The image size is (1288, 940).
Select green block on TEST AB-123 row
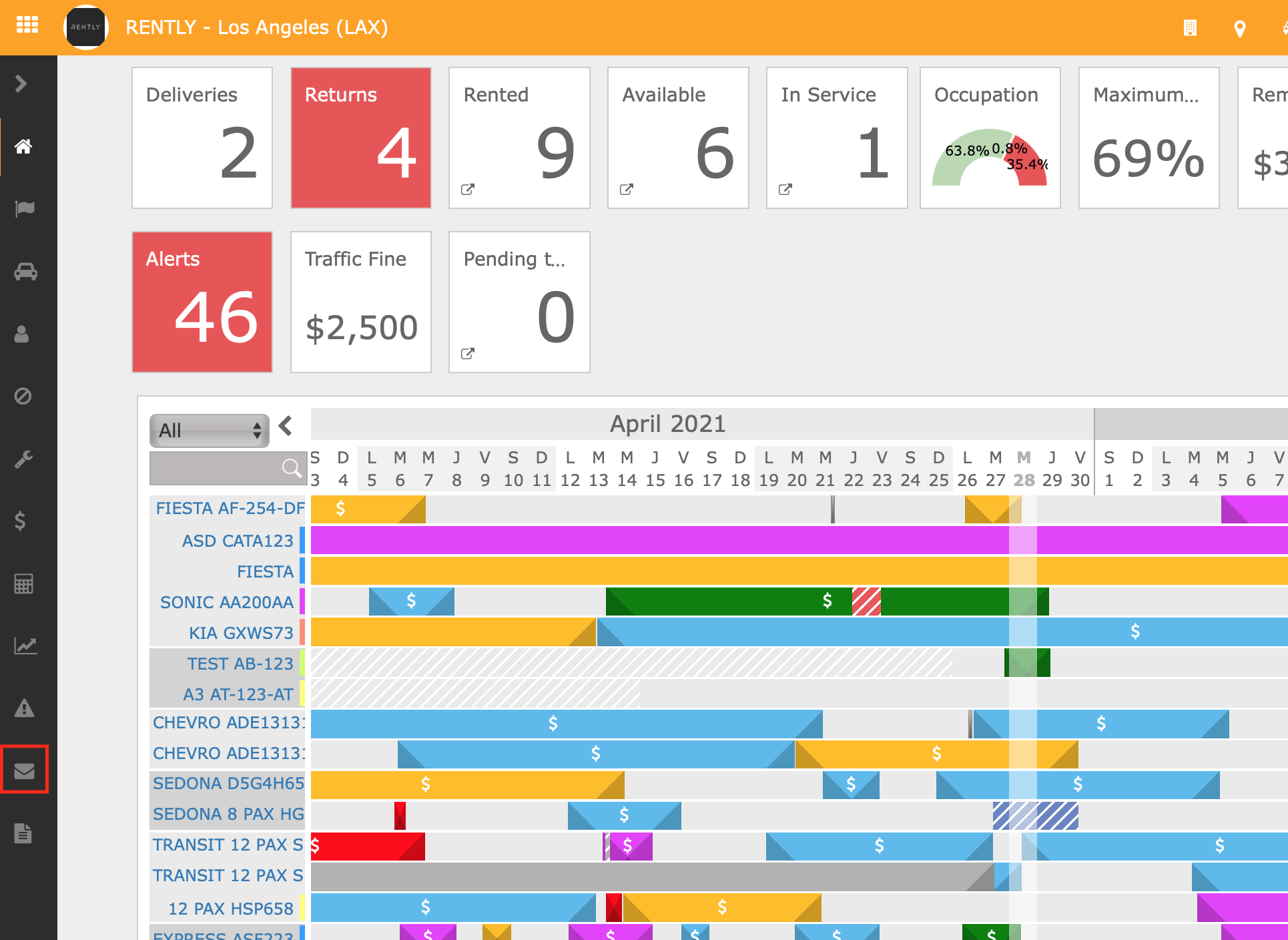(1027, 662)
